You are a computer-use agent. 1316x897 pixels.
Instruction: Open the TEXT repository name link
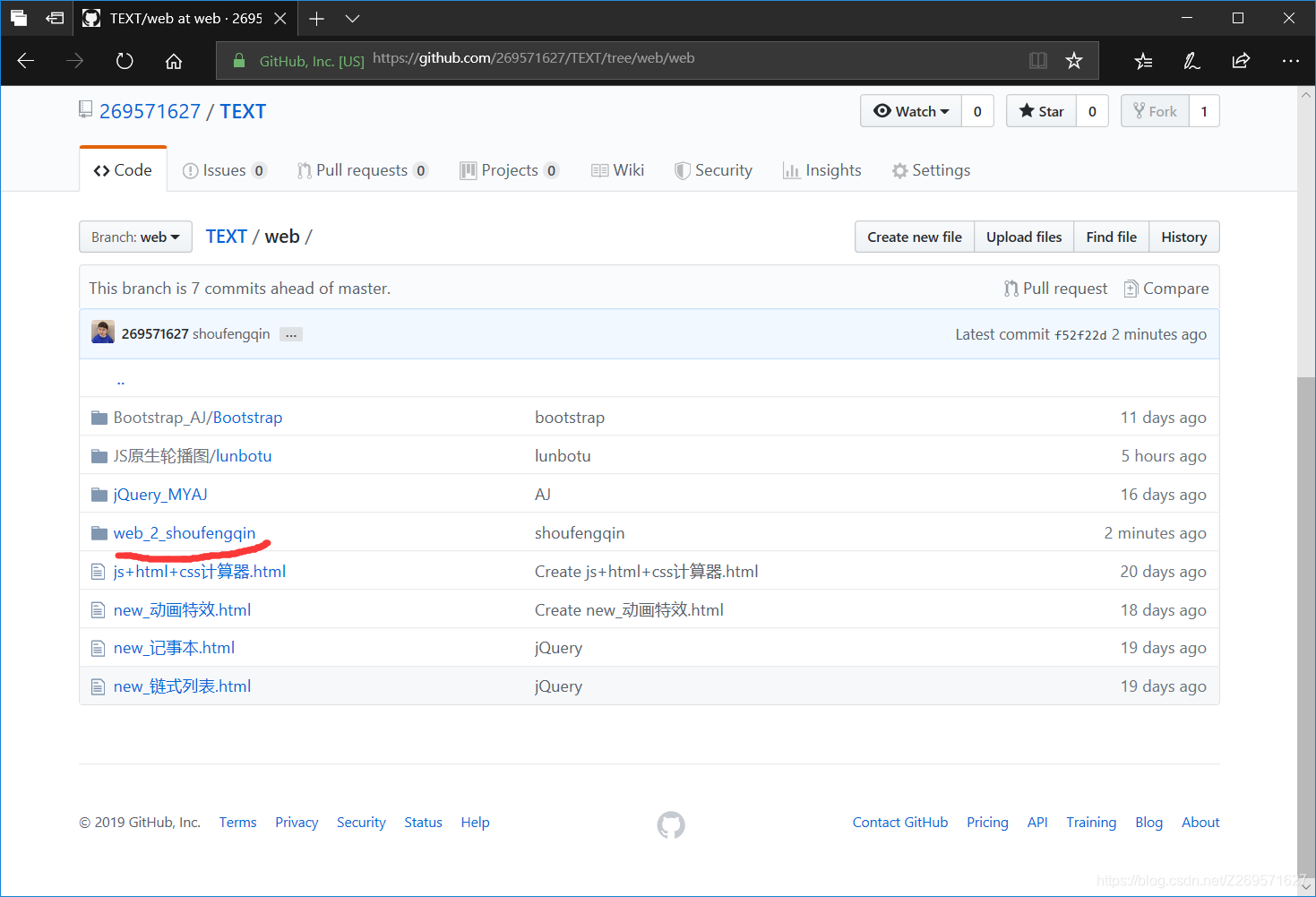coord(243,111)
